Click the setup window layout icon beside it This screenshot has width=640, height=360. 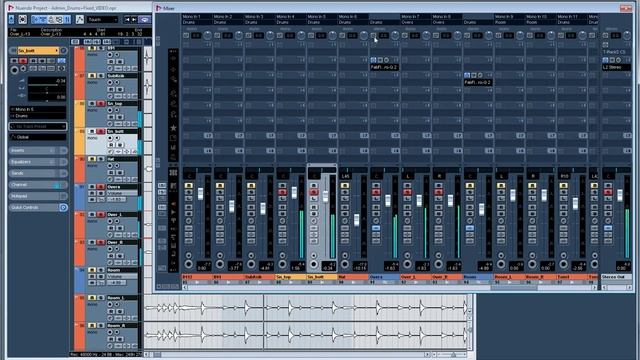point(22,19)
